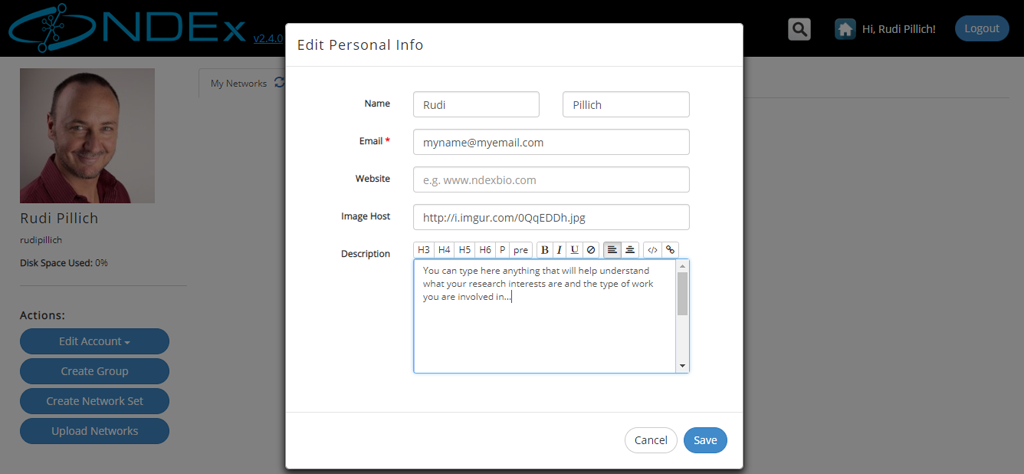
Task: Expand the Edit Account dropdown
Action: click(95, 341)
